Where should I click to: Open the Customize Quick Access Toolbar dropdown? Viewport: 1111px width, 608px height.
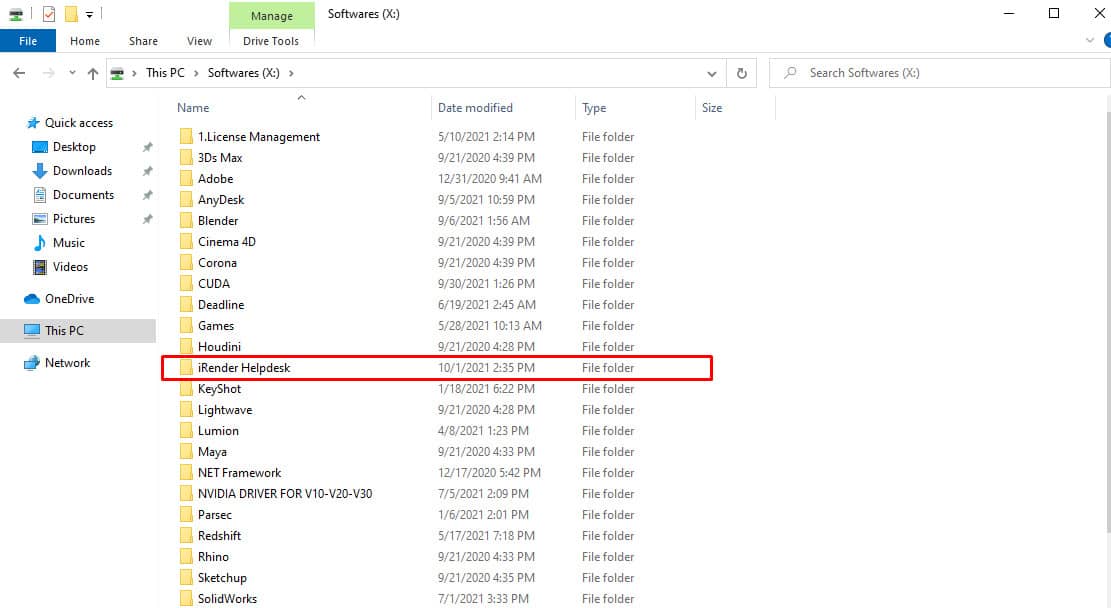(89, 15)
